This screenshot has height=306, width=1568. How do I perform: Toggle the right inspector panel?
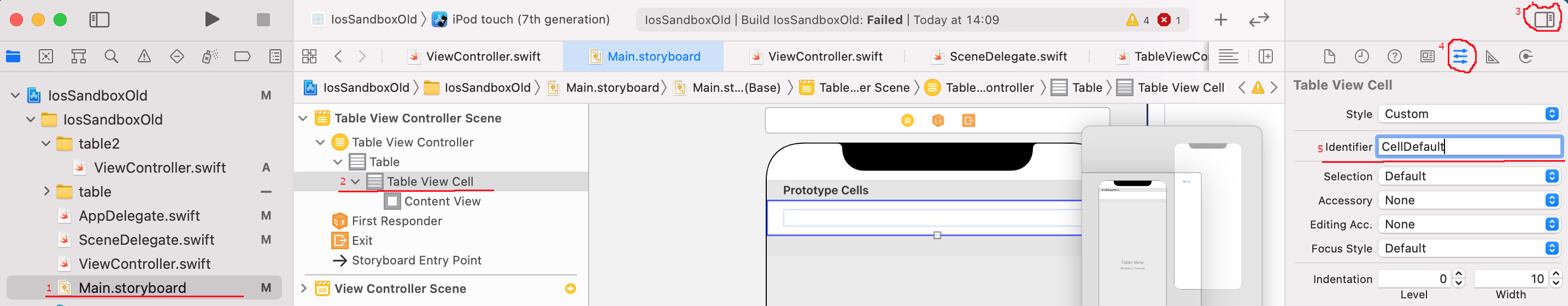click(x=1543, y=20)
